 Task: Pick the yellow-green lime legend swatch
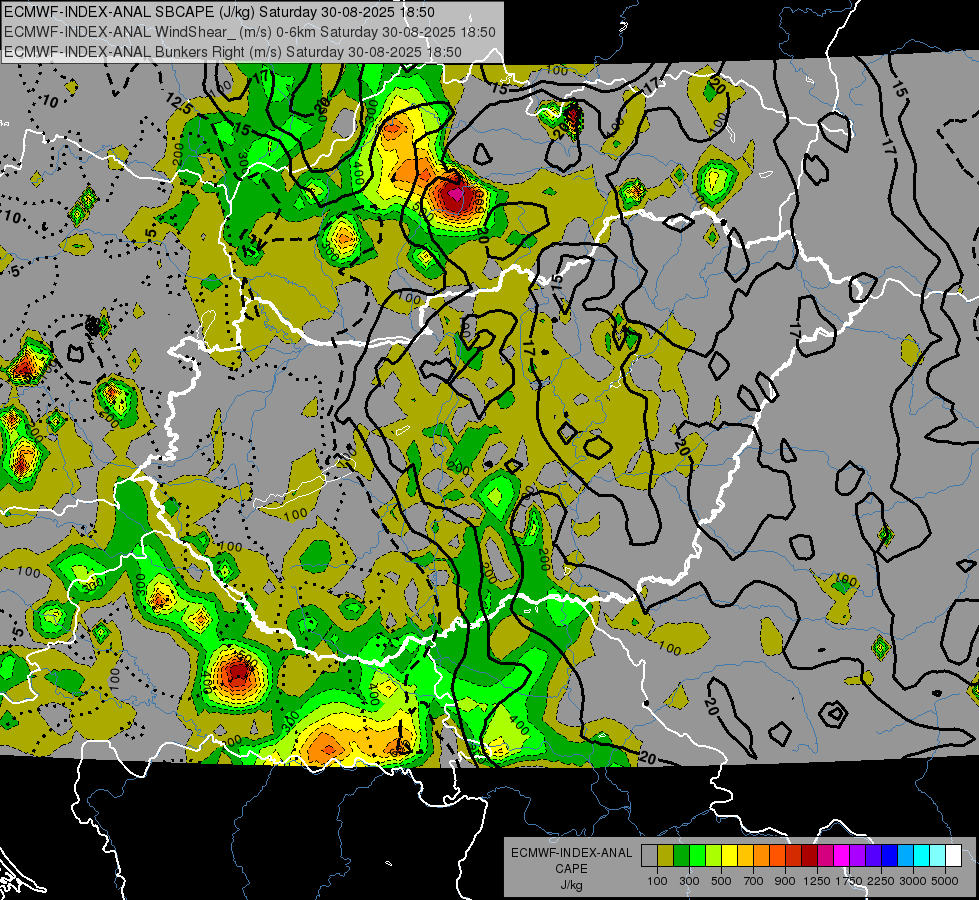713,856
